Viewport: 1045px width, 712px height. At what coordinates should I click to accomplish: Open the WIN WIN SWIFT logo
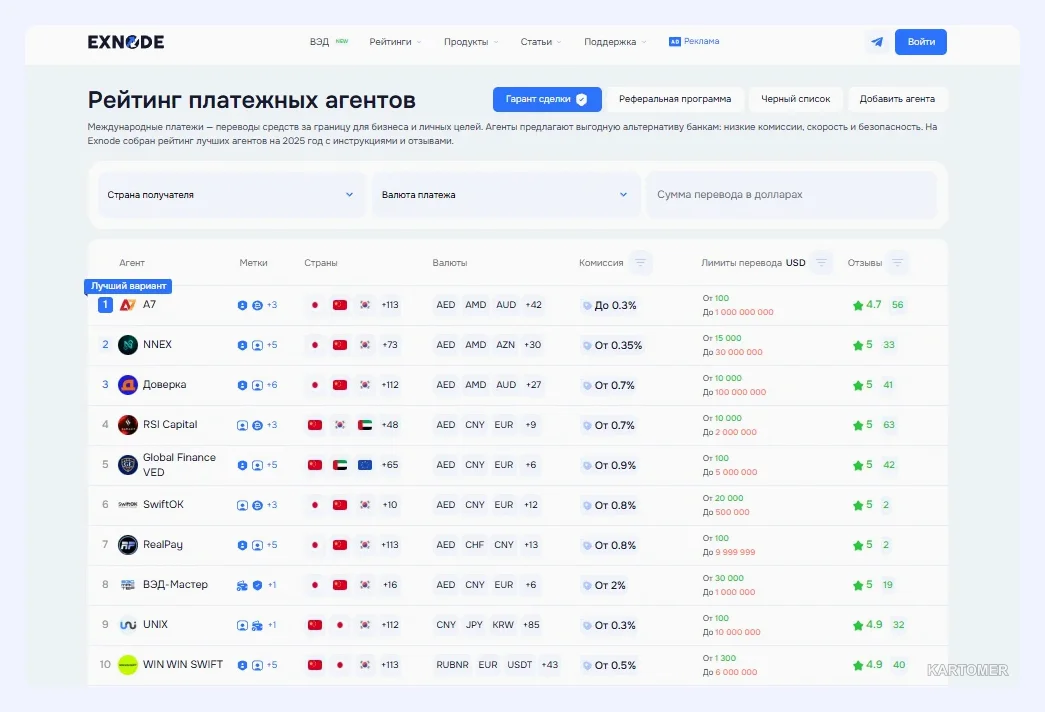(x=128, y=665)
